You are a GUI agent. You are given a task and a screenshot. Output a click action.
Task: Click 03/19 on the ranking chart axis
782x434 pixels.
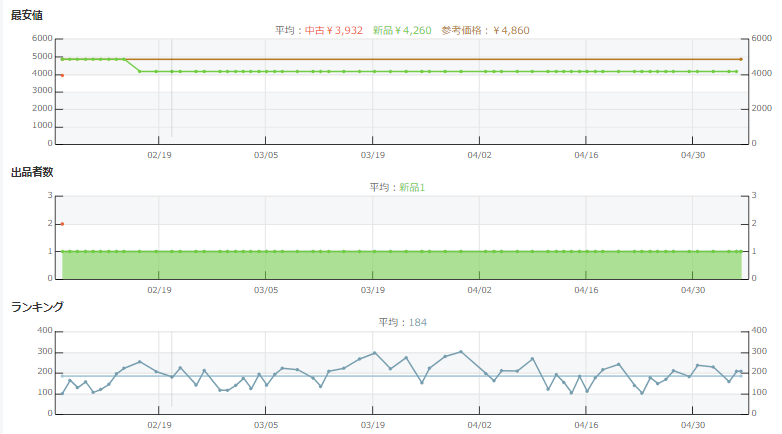pos(373,425)
